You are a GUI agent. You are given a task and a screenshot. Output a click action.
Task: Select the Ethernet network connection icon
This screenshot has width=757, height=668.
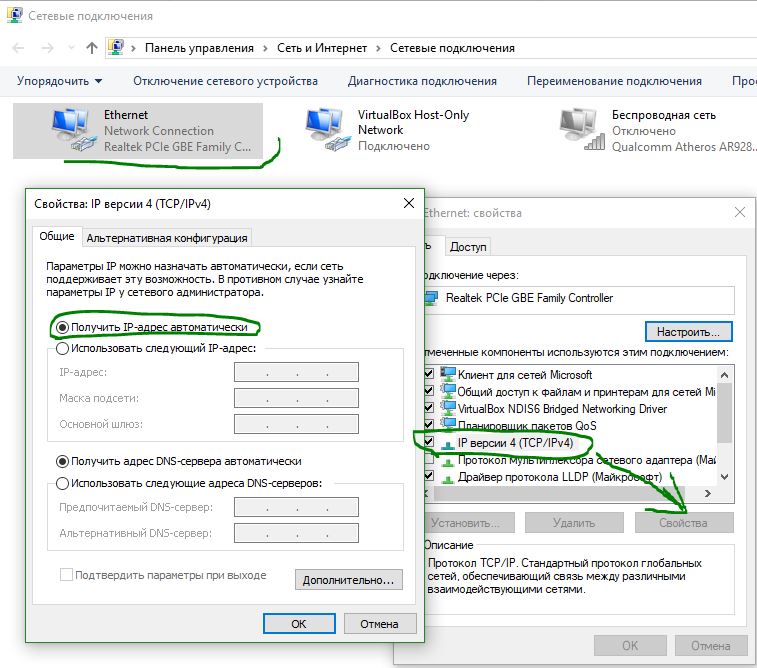point(72,129)
